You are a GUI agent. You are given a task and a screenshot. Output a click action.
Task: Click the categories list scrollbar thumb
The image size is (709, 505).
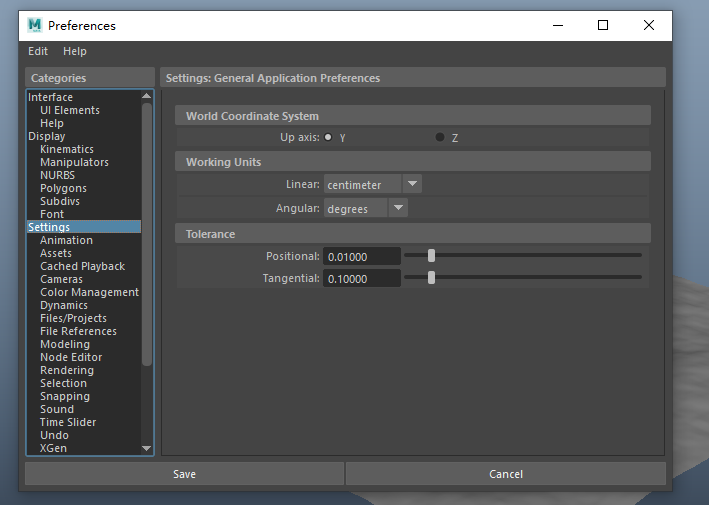point(147,234)
